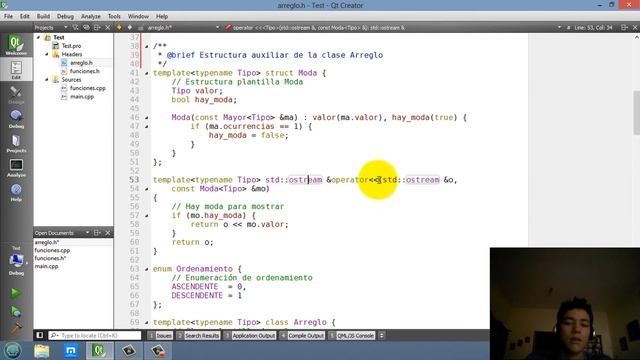640x360 pixels.
Task: Click the Type to locate search field
Action: coord(95,335)
